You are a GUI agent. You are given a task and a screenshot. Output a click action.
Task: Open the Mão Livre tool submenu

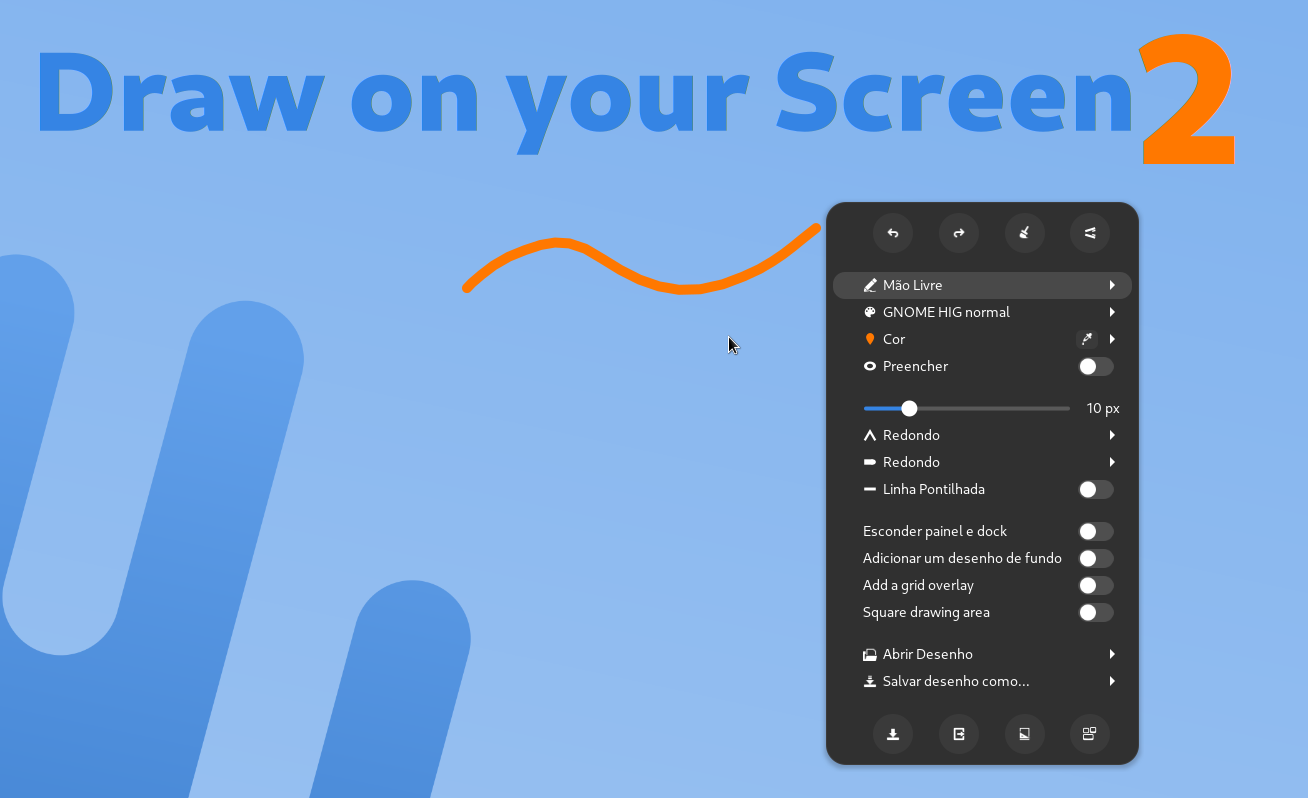point(982,285)
